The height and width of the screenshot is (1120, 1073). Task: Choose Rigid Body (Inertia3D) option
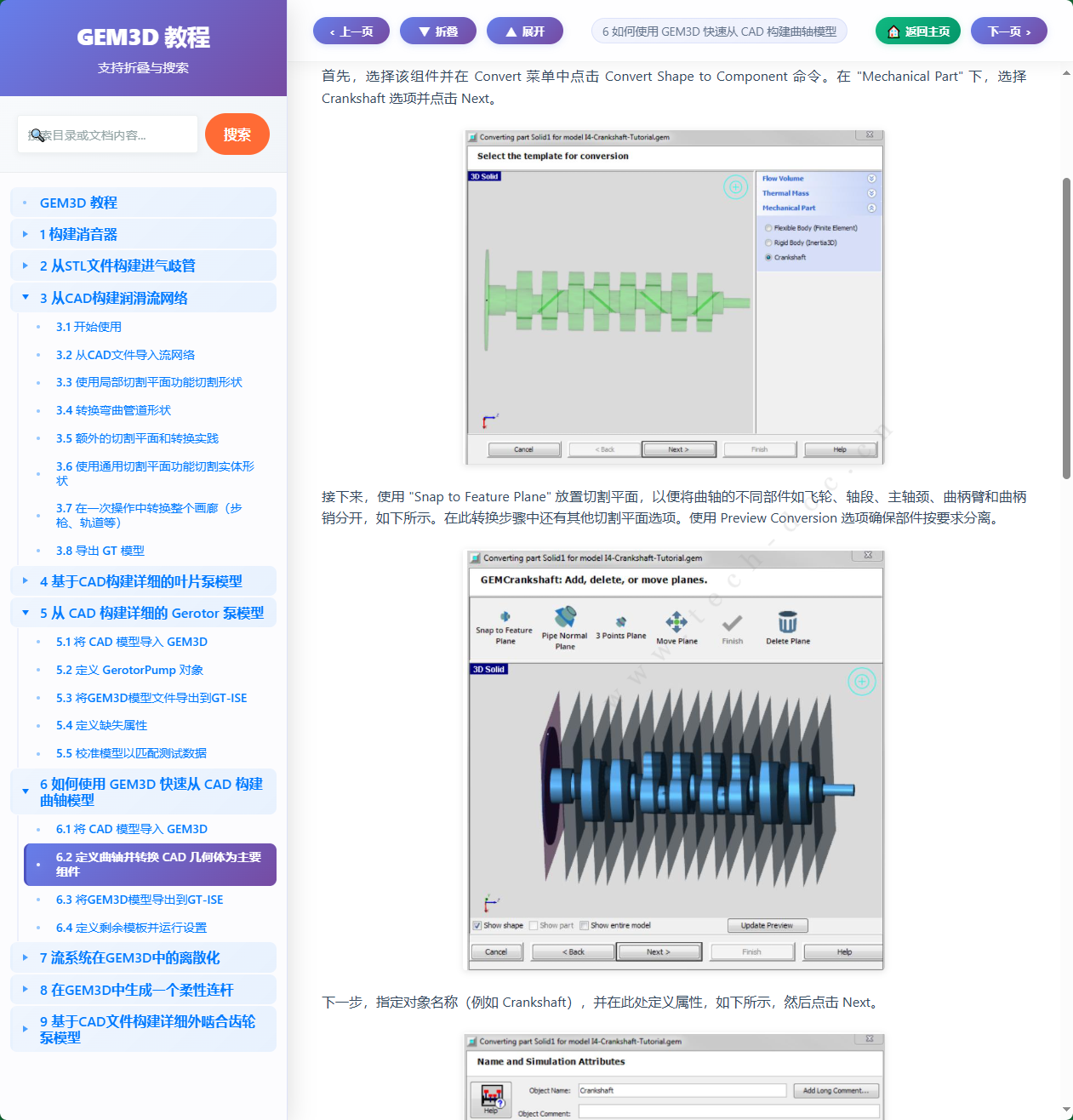point(768,243)
